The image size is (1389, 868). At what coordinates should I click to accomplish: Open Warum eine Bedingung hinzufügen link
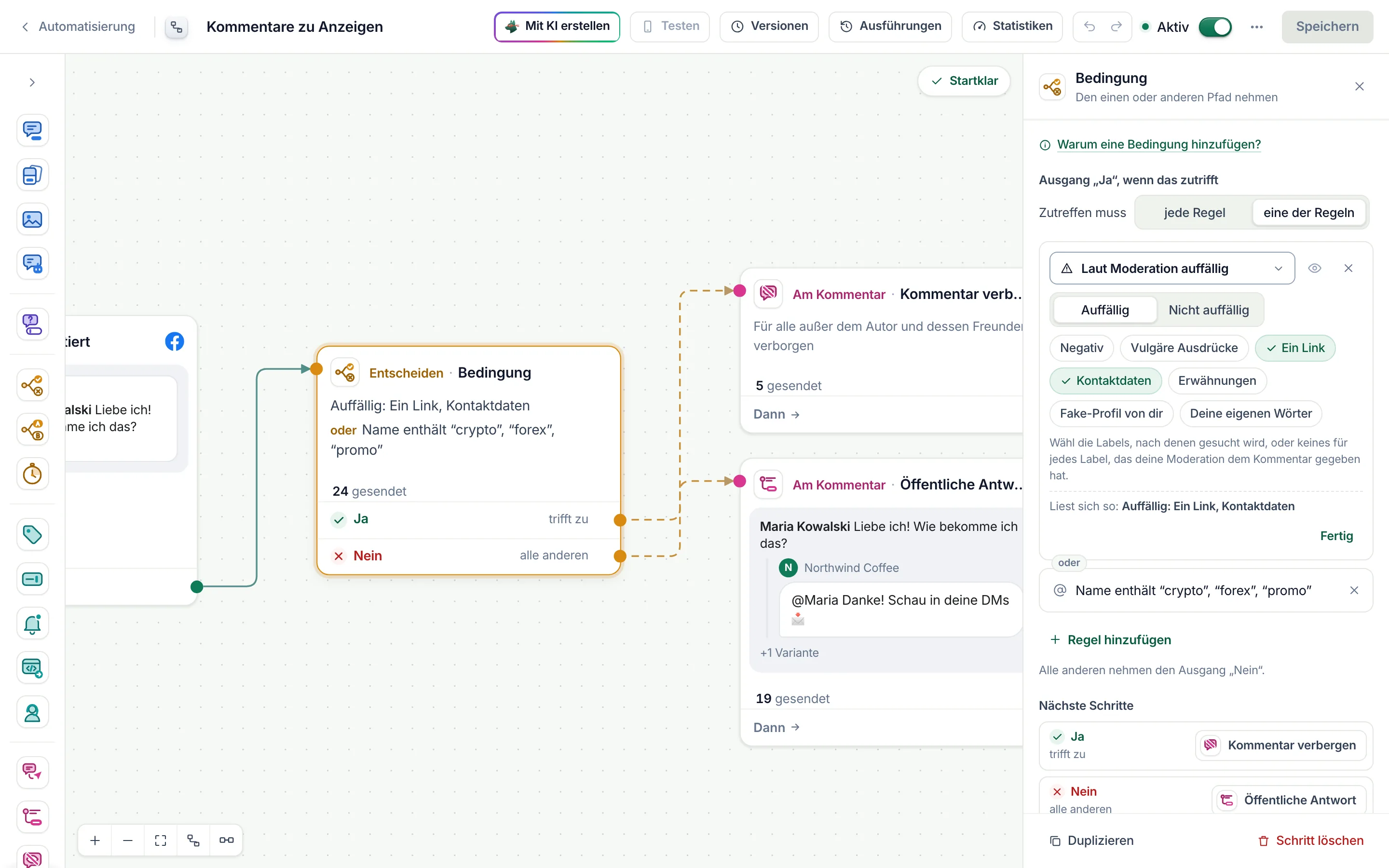tap(1159, 144)
